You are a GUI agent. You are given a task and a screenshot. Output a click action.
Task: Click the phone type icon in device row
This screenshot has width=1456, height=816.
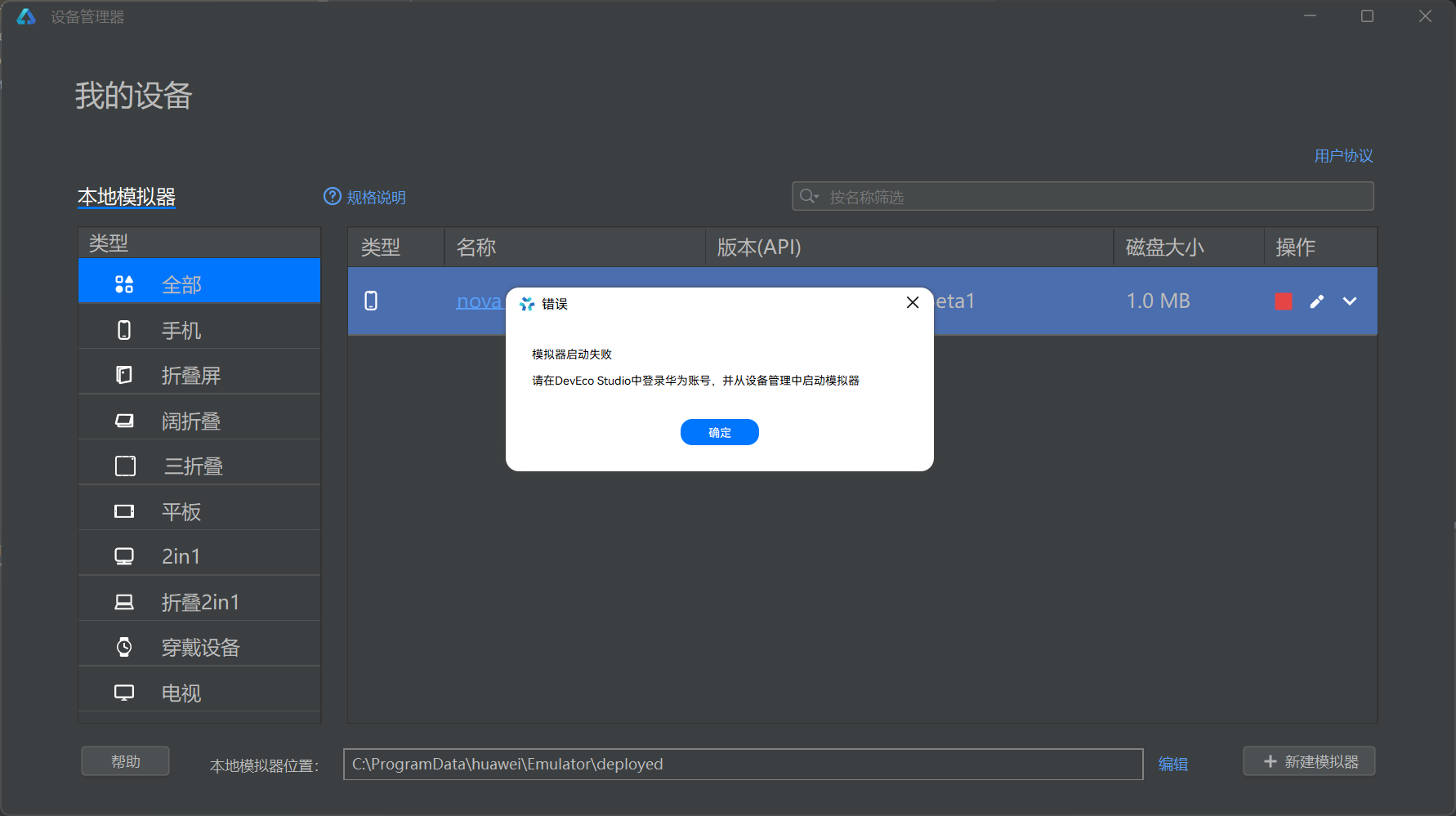click(371, 301)
